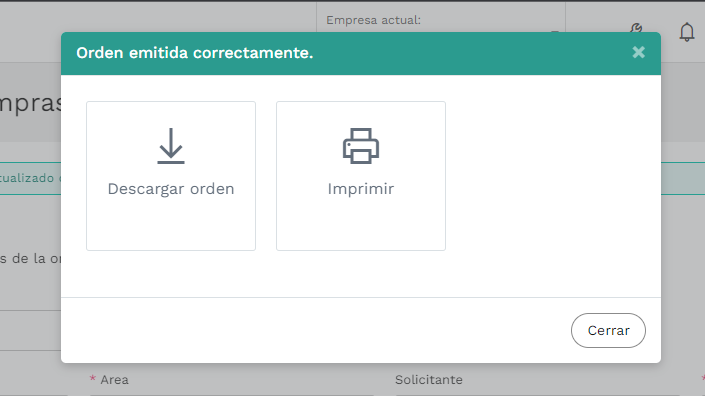
Task: Open notifications via the bell icon
Action: click(x=687, y=32)
